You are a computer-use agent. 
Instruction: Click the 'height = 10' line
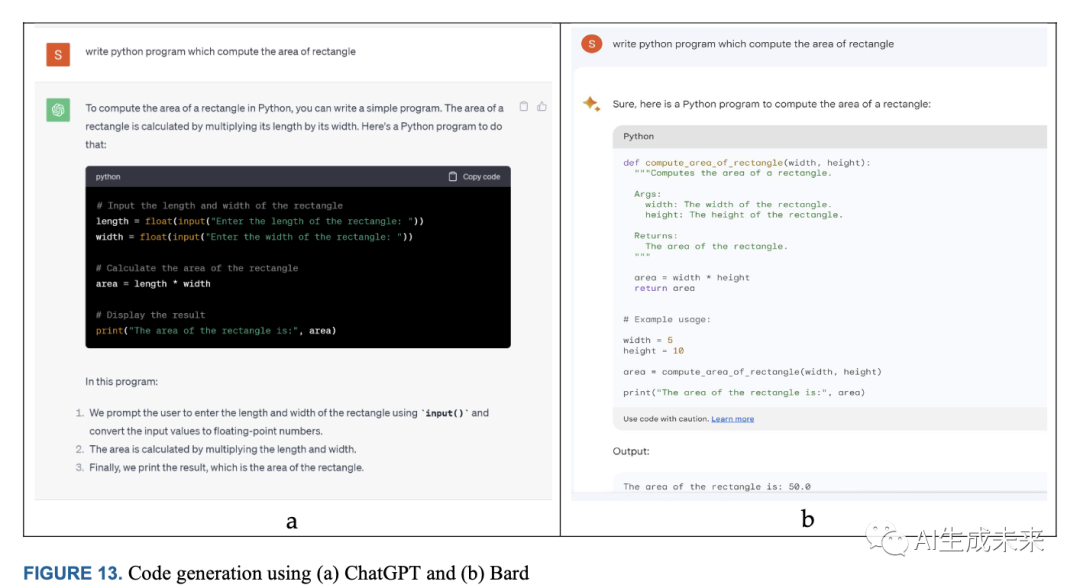(x=653, y=350)
